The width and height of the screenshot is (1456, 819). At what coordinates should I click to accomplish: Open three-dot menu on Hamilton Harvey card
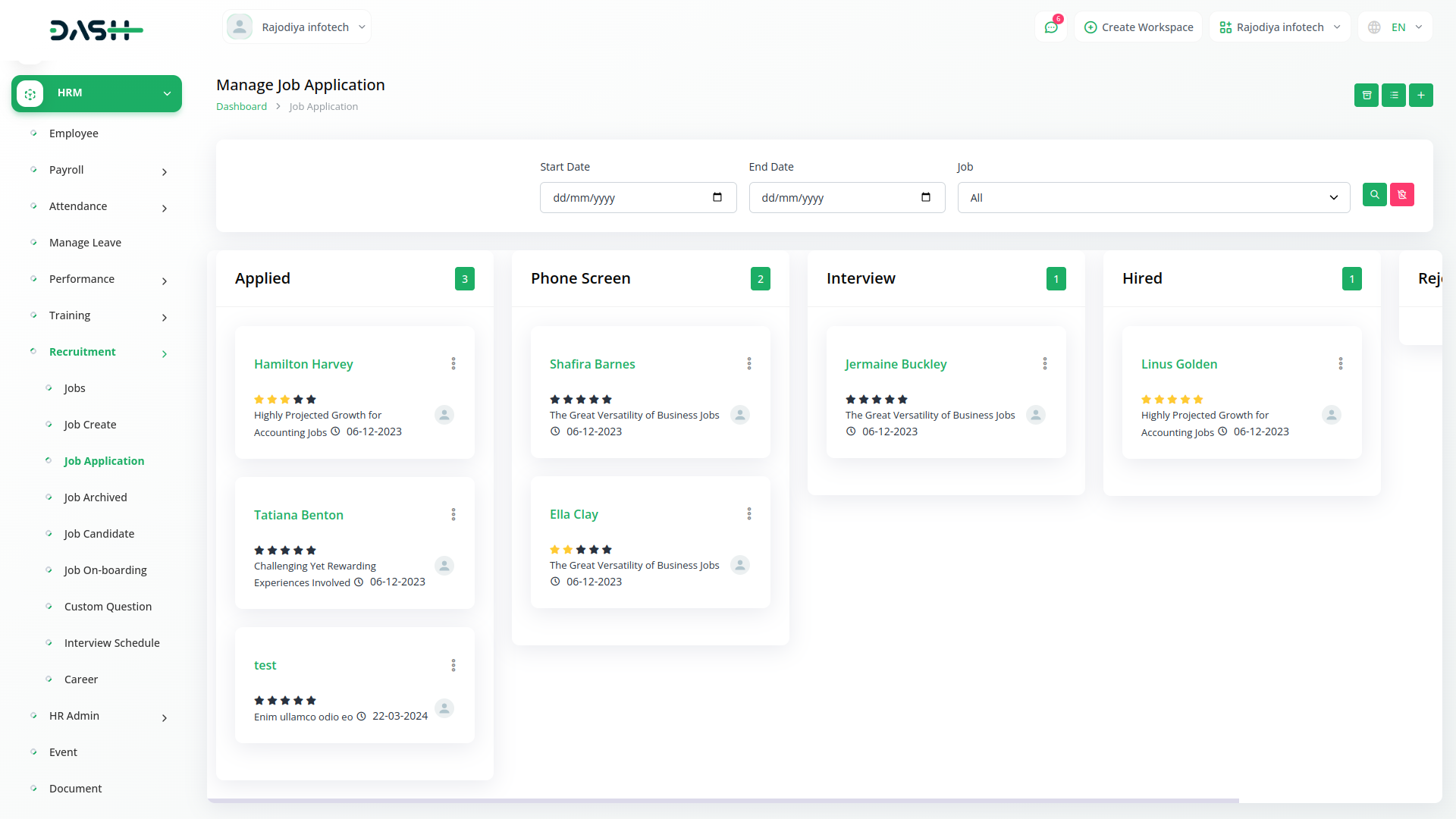click(x=453, y=364)
